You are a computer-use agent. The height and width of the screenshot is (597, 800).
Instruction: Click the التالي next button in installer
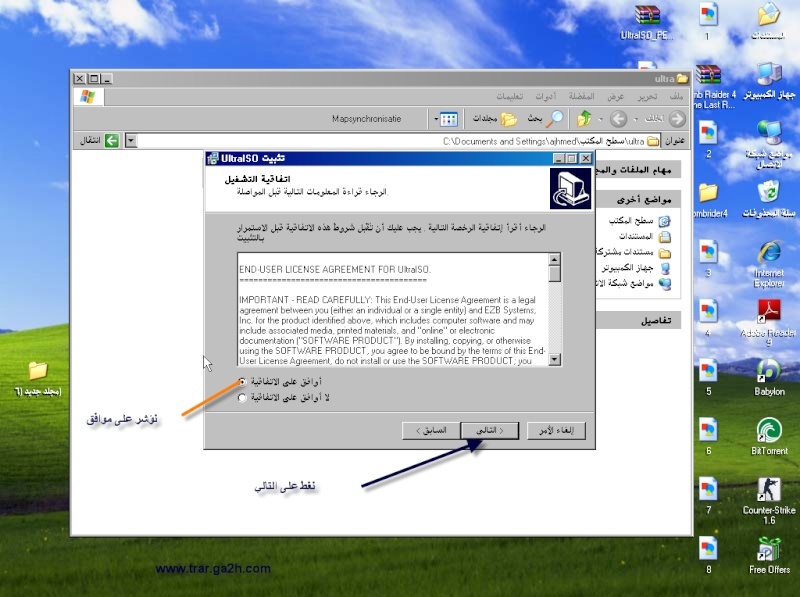pos(490,431)
